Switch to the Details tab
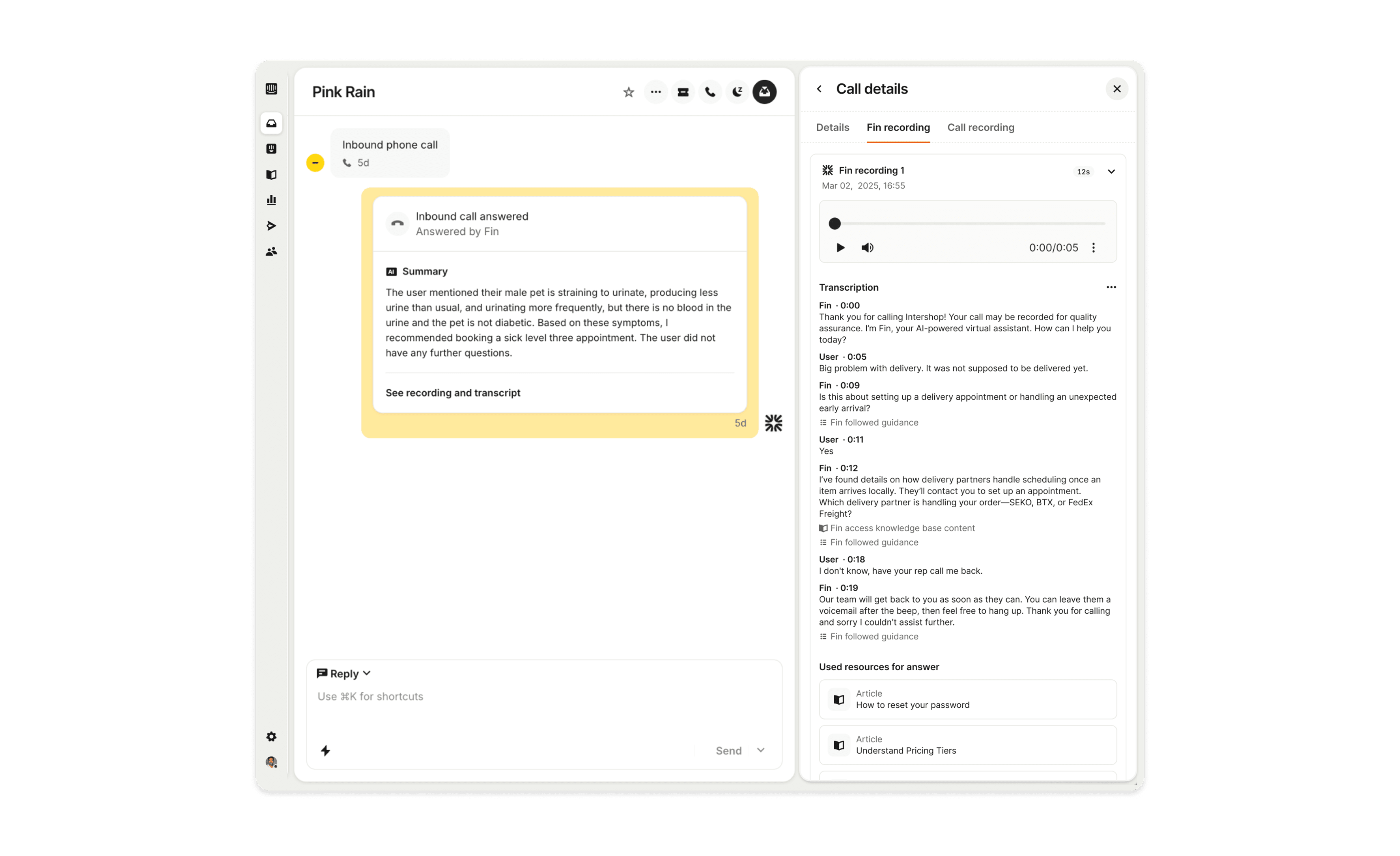The image size is (1400, 856). pos(833,127)
